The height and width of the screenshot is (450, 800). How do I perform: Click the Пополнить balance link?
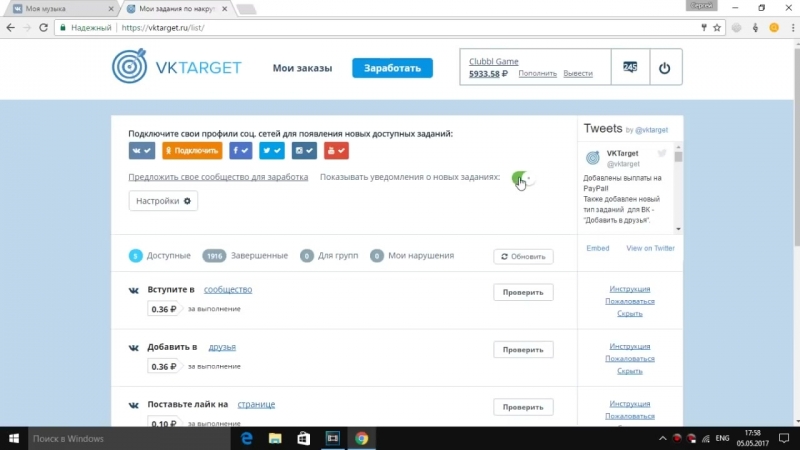537,73
